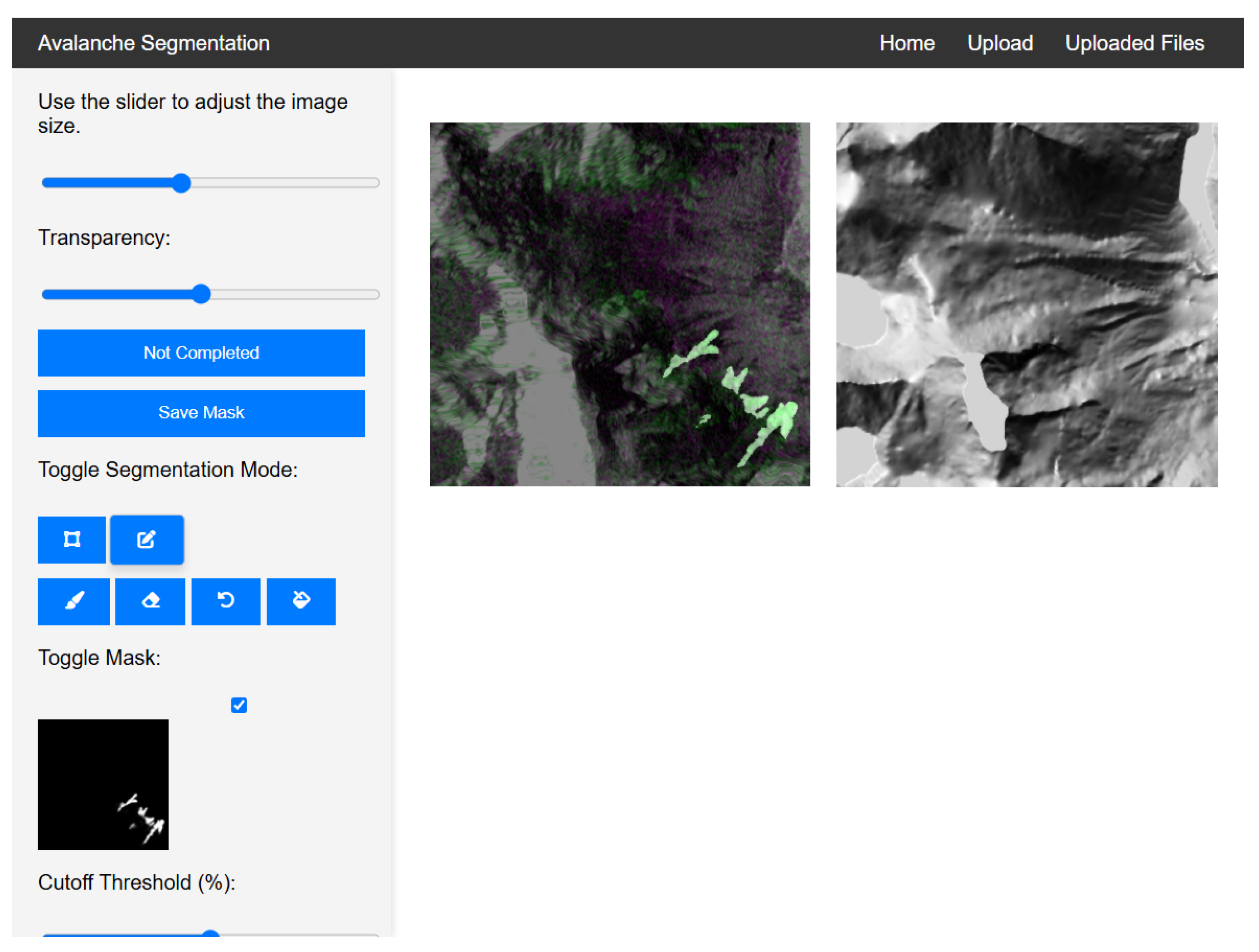Click the black-and-white mask preview thumbnail

103,784
